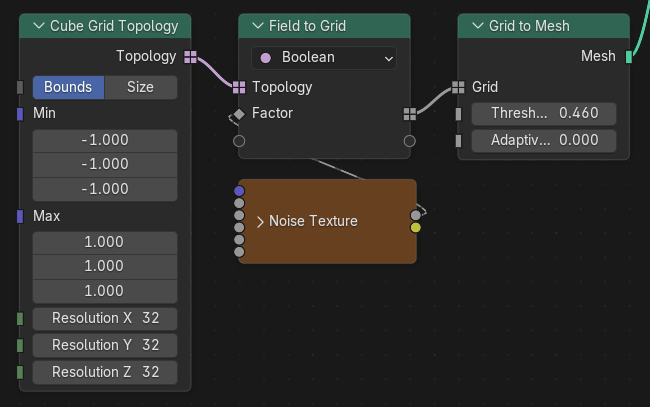Click the Bounds mode menu socket

click(x=20, y=87)
